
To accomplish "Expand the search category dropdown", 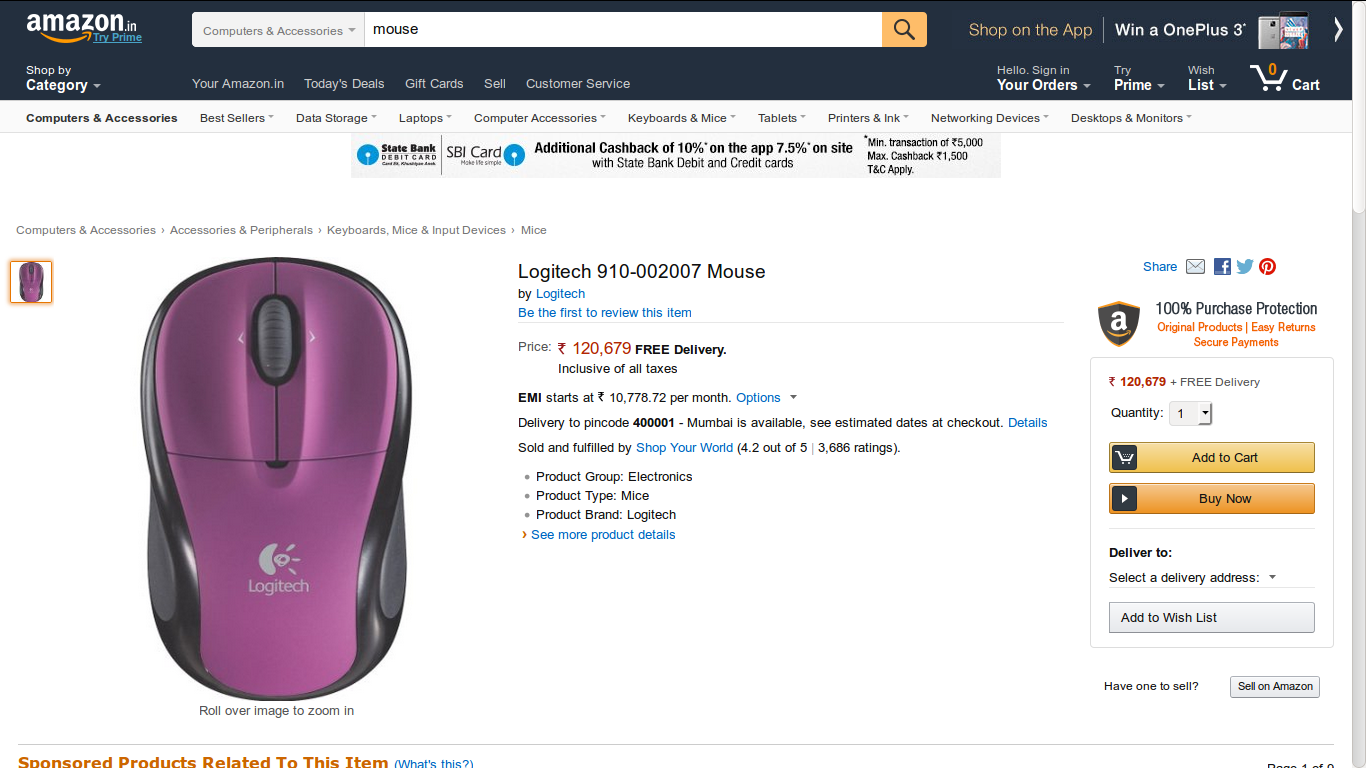I will [x=278, y=31].
